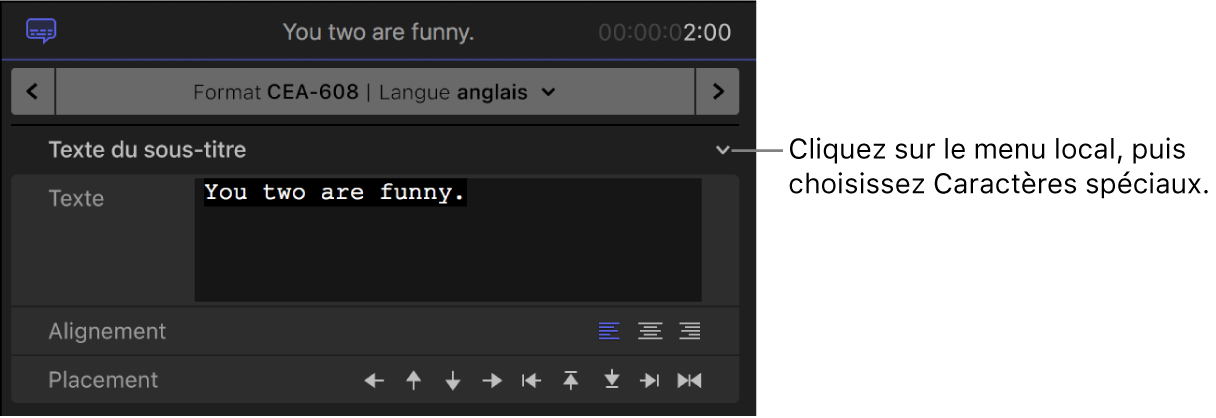Snap caption to the top edge
Viewport: 1216px width, 418px height.
pyautogui.click(x=571, y=380)
